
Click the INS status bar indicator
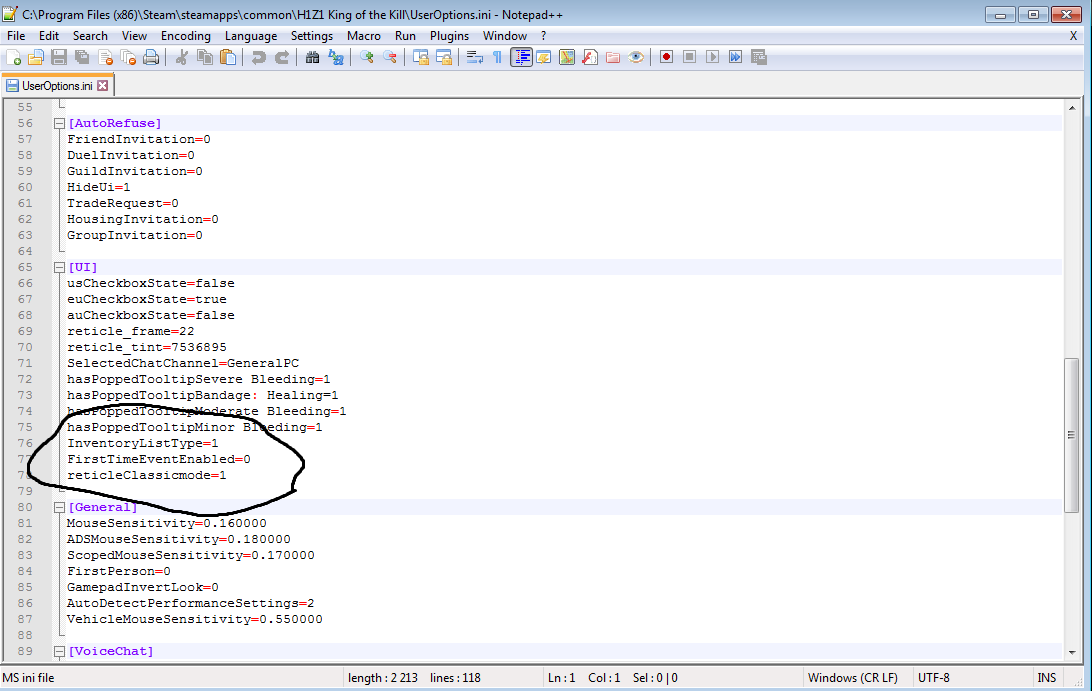tap(1046, 678)
